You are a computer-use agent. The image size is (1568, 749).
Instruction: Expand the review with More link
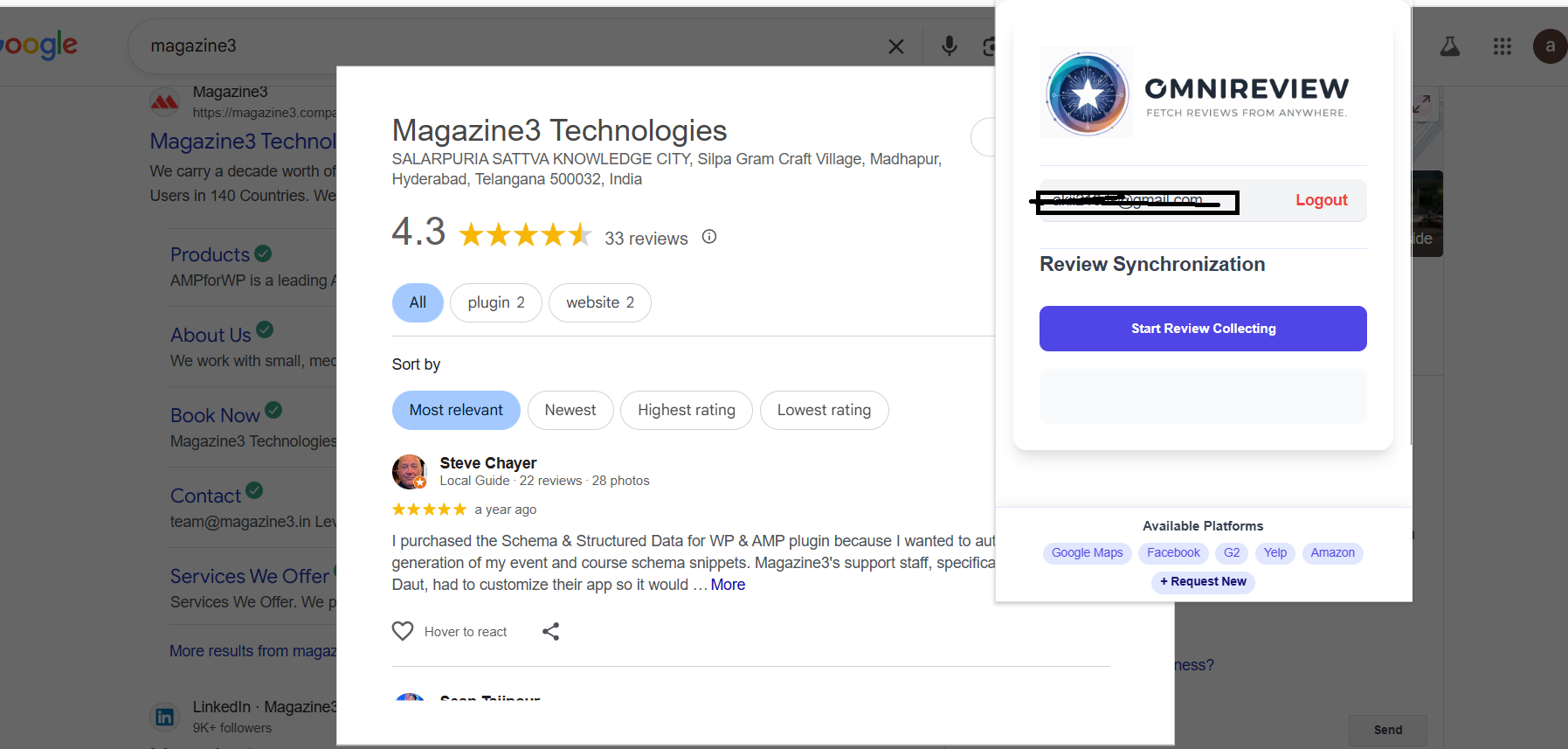tap(728, 585)
